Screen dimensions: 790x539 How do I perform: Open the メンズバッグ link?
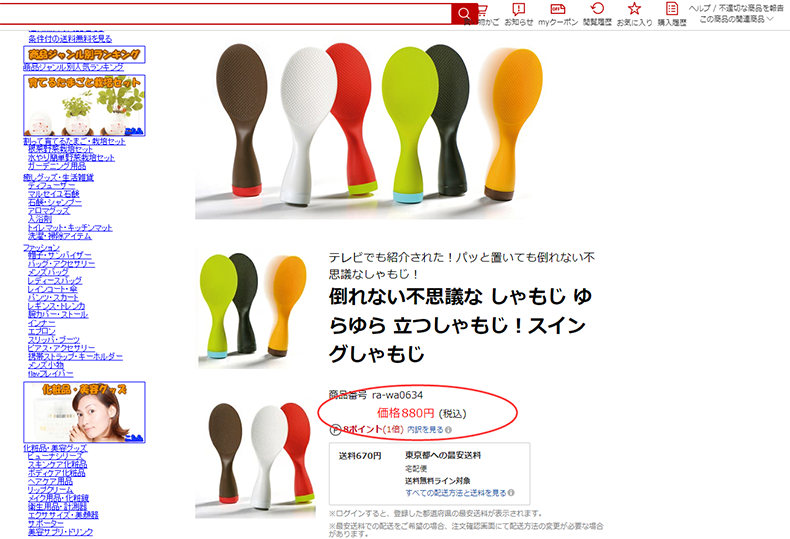coord(48,272)
